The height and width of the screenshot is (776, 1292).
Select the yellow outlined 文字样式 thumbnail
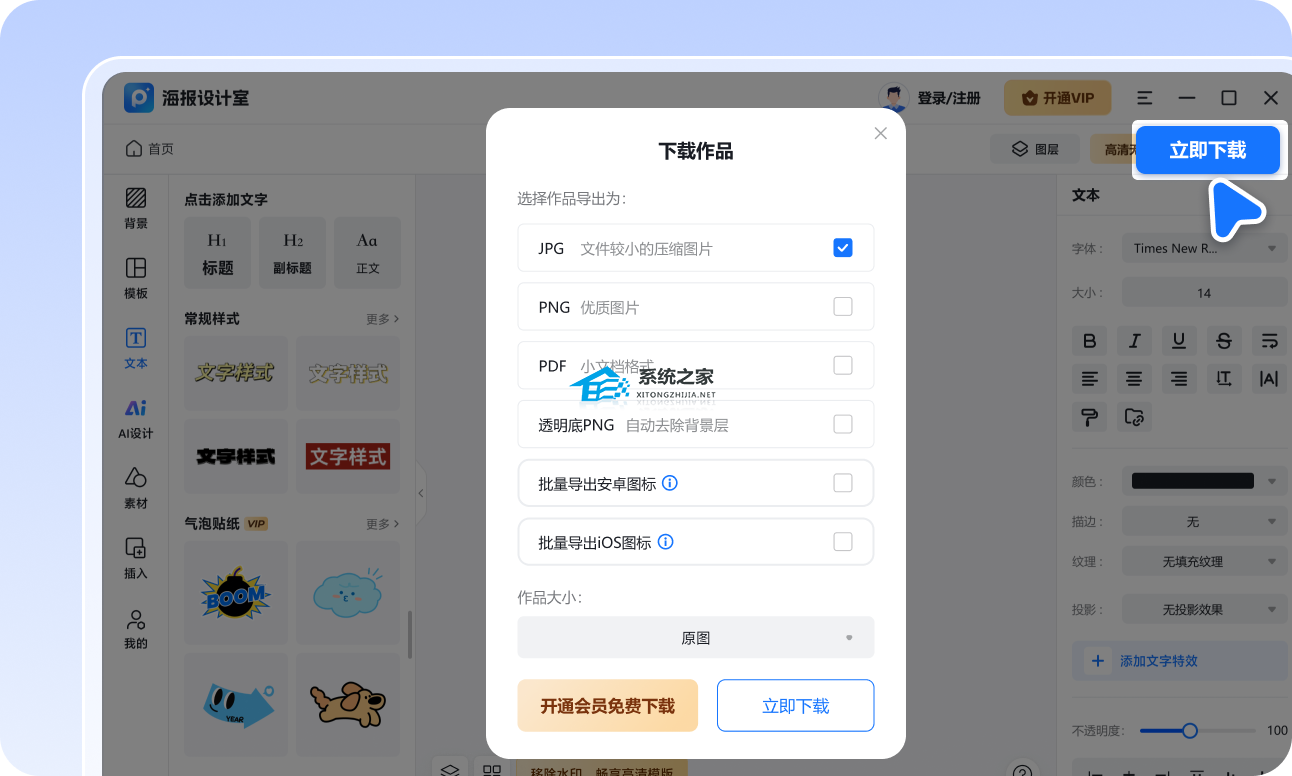point(236,373)
